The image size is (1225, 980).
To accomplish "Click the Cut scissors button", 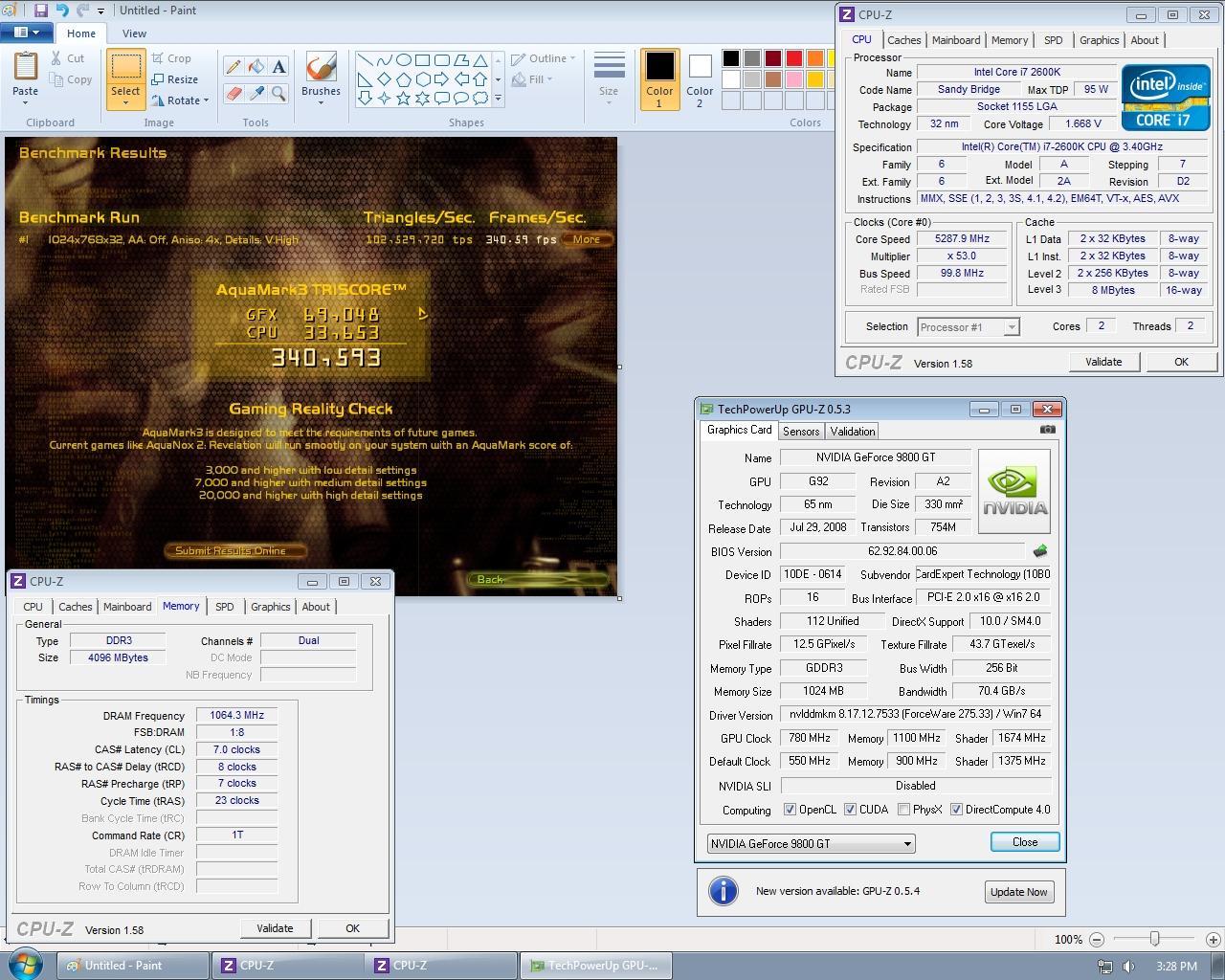I will tap(68, 58).
